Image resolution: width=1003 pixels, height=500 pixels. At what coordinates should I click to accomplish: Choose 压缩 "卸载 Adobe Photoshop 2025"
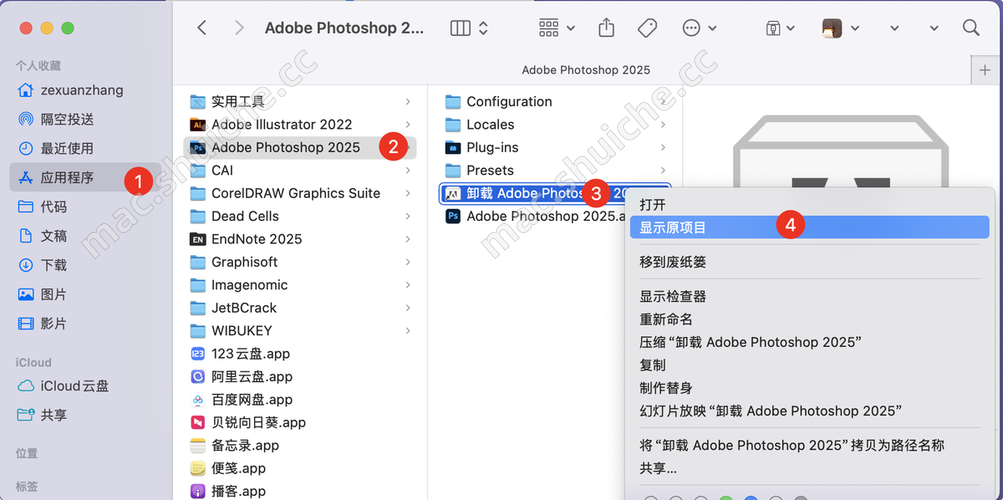tap(809, 342)
